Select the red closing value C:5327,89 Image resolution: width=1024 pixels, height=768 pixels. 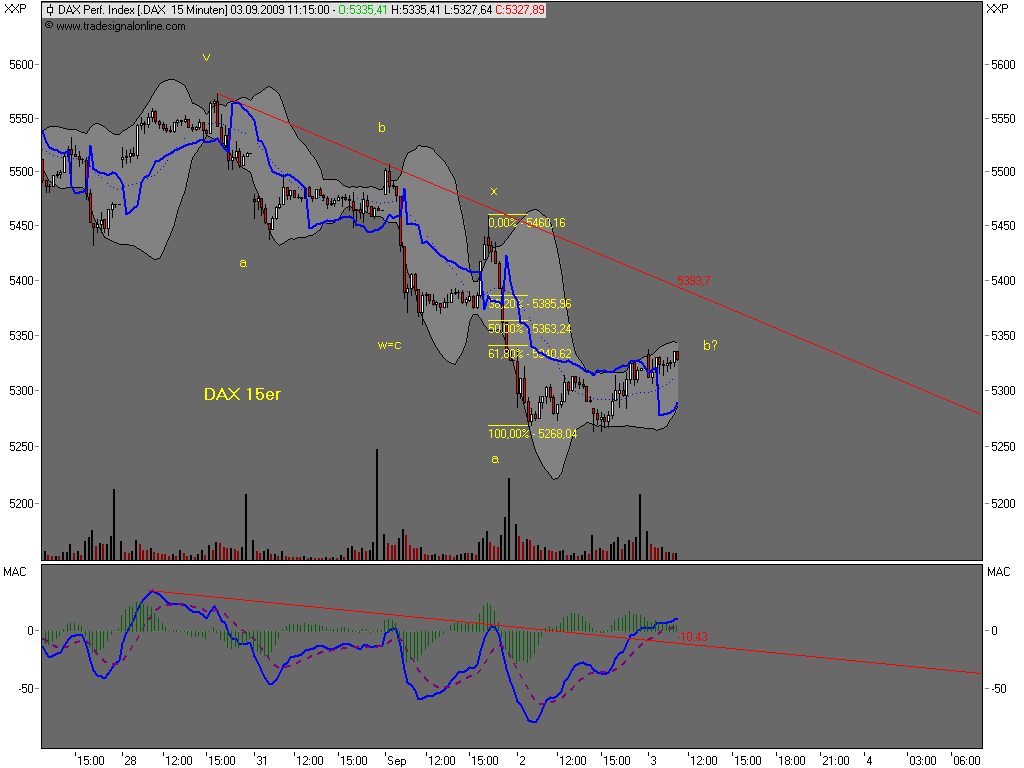[x=519, y=10]
